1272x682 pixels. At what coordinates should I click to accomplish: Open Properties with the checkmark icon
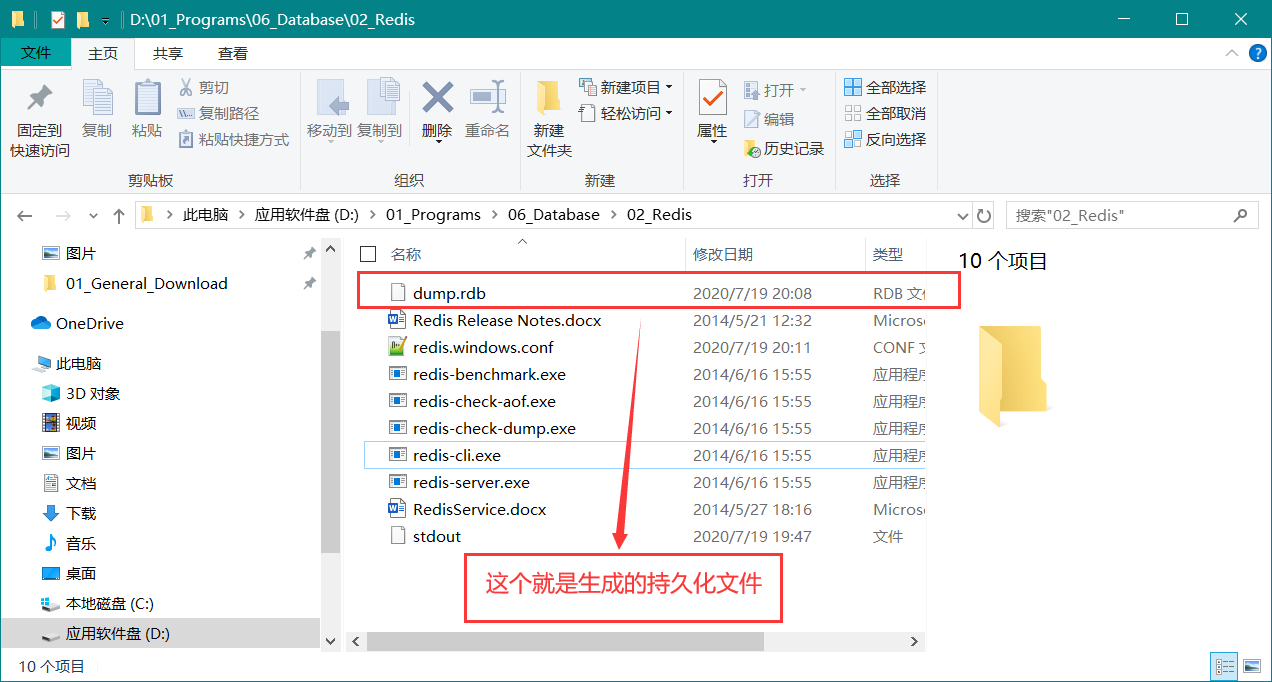coord(712,100)
